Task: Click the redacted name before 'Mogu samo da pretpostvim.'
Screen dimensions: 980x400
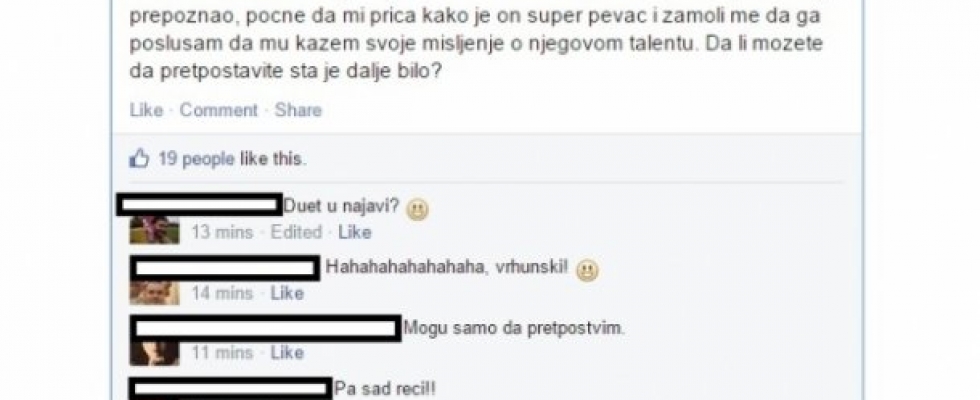Action: point(265,329)
